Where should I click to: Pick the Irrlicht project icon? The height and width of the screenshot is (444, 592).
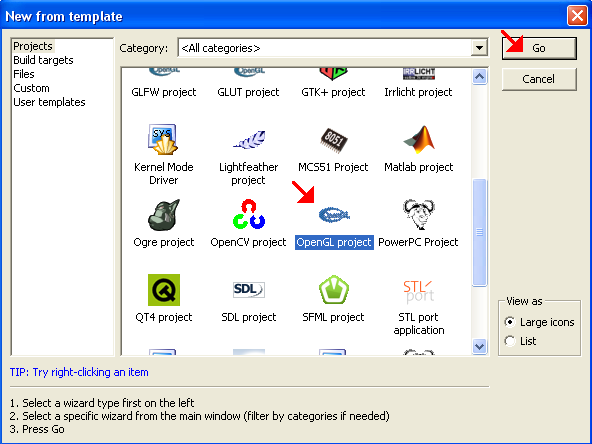coord(419,74)
